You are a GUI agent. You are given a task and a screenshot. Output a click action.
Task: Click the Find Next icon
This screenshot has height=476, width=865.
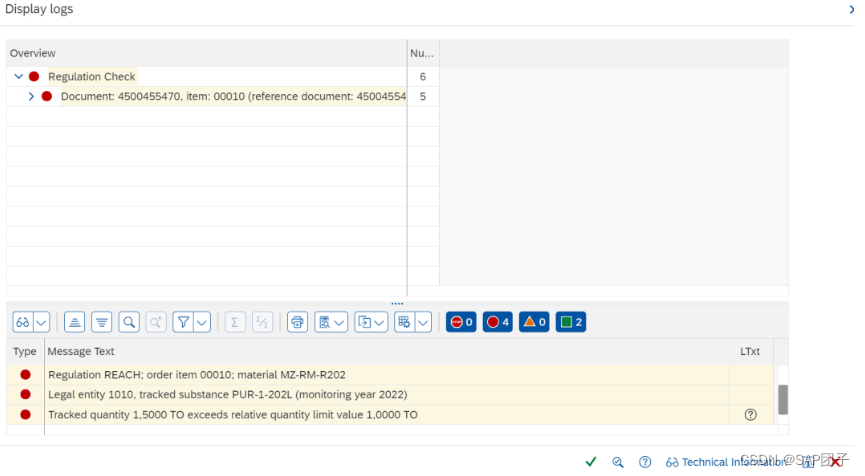pyautogui.click(x=156, y=322)
